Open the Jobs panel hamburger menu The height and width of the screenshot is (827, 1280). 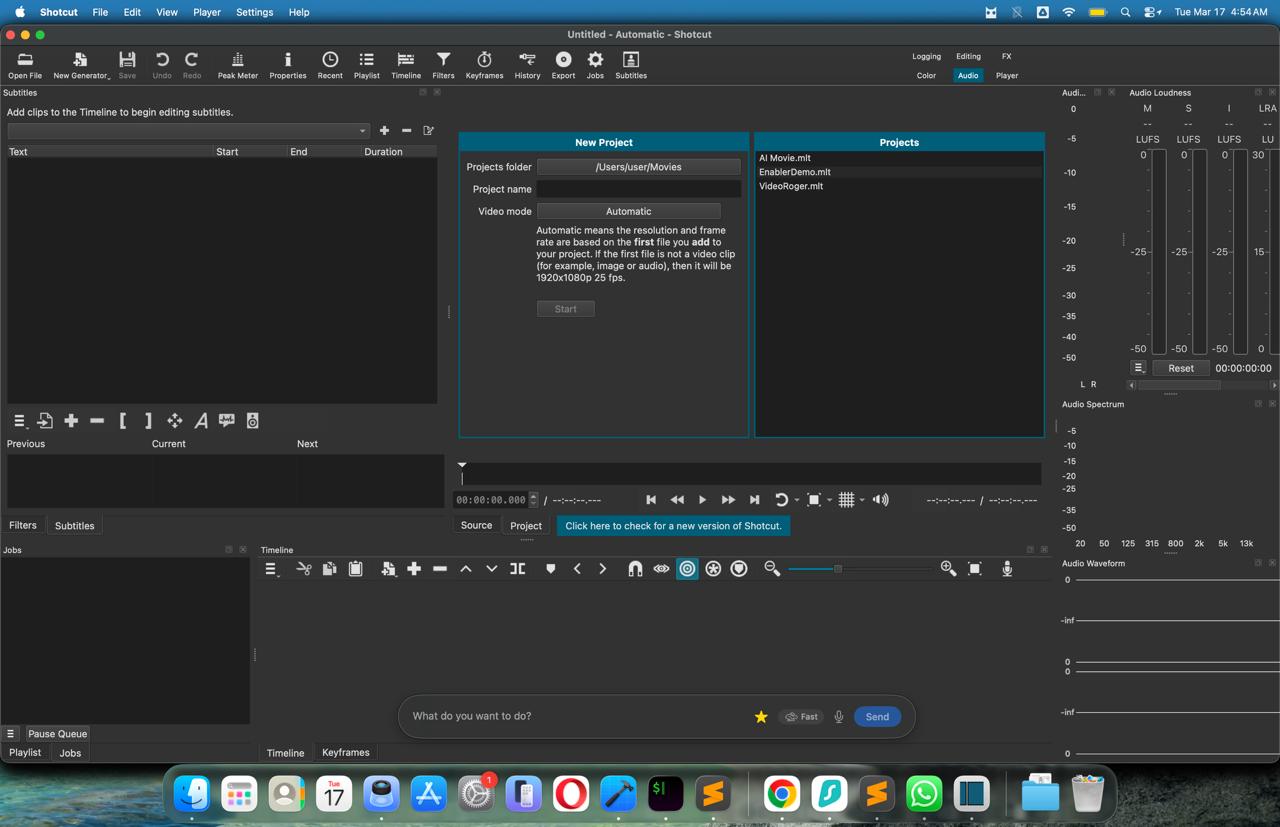tap(11, 733)
